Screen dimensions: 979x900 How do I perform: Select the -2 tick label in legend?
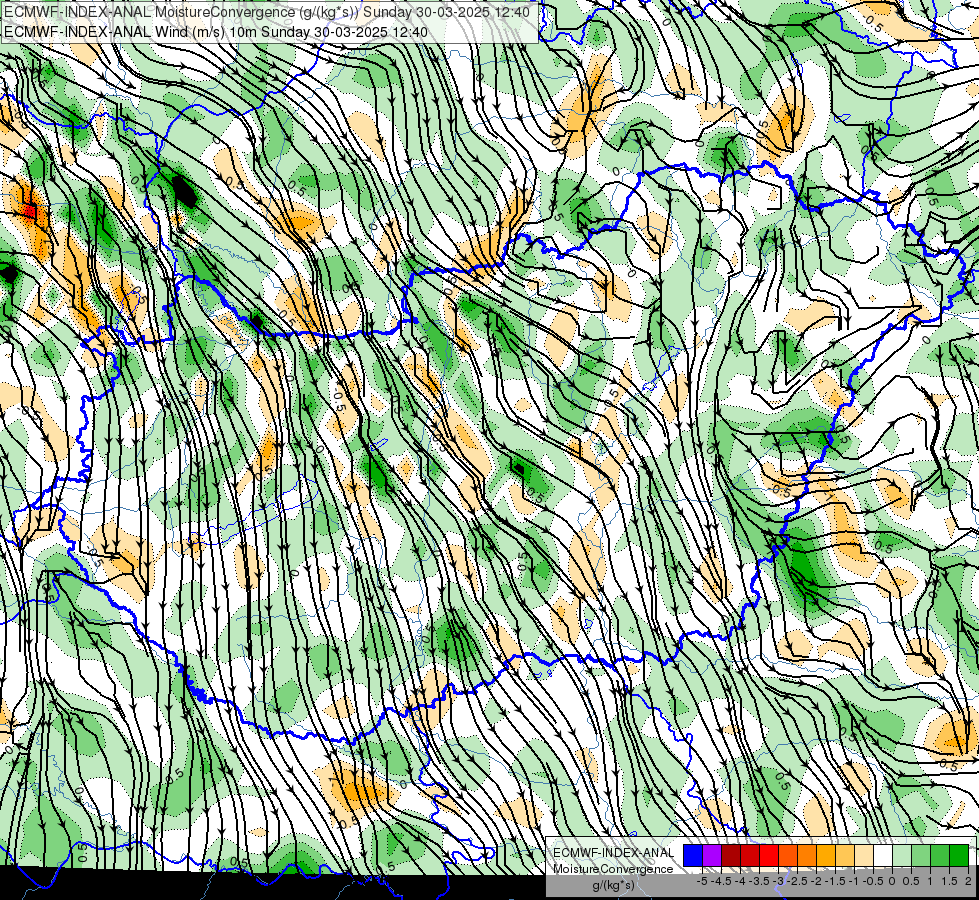tap(816, 881)
